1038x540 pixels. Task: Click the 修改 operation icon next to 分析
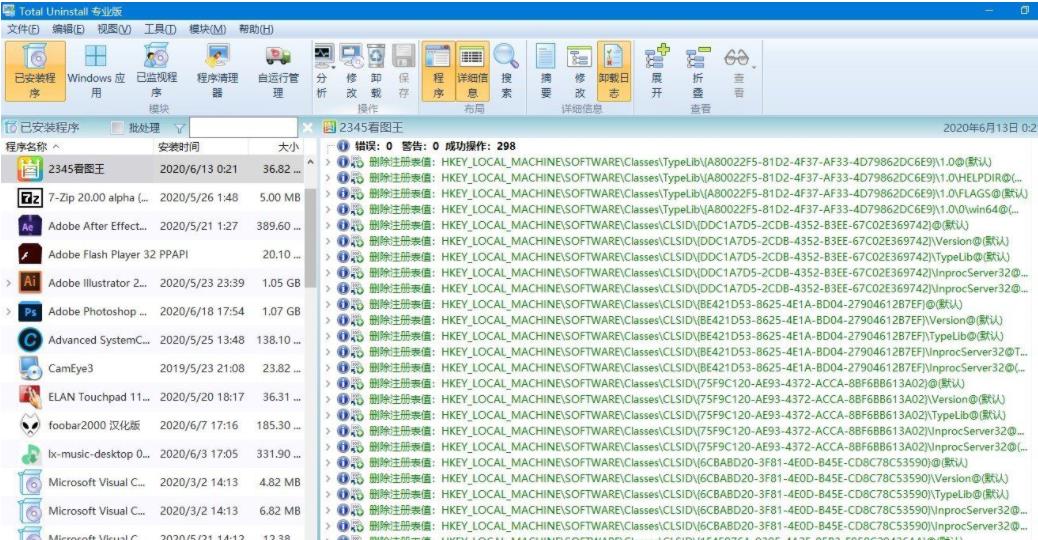click(351, 71)
